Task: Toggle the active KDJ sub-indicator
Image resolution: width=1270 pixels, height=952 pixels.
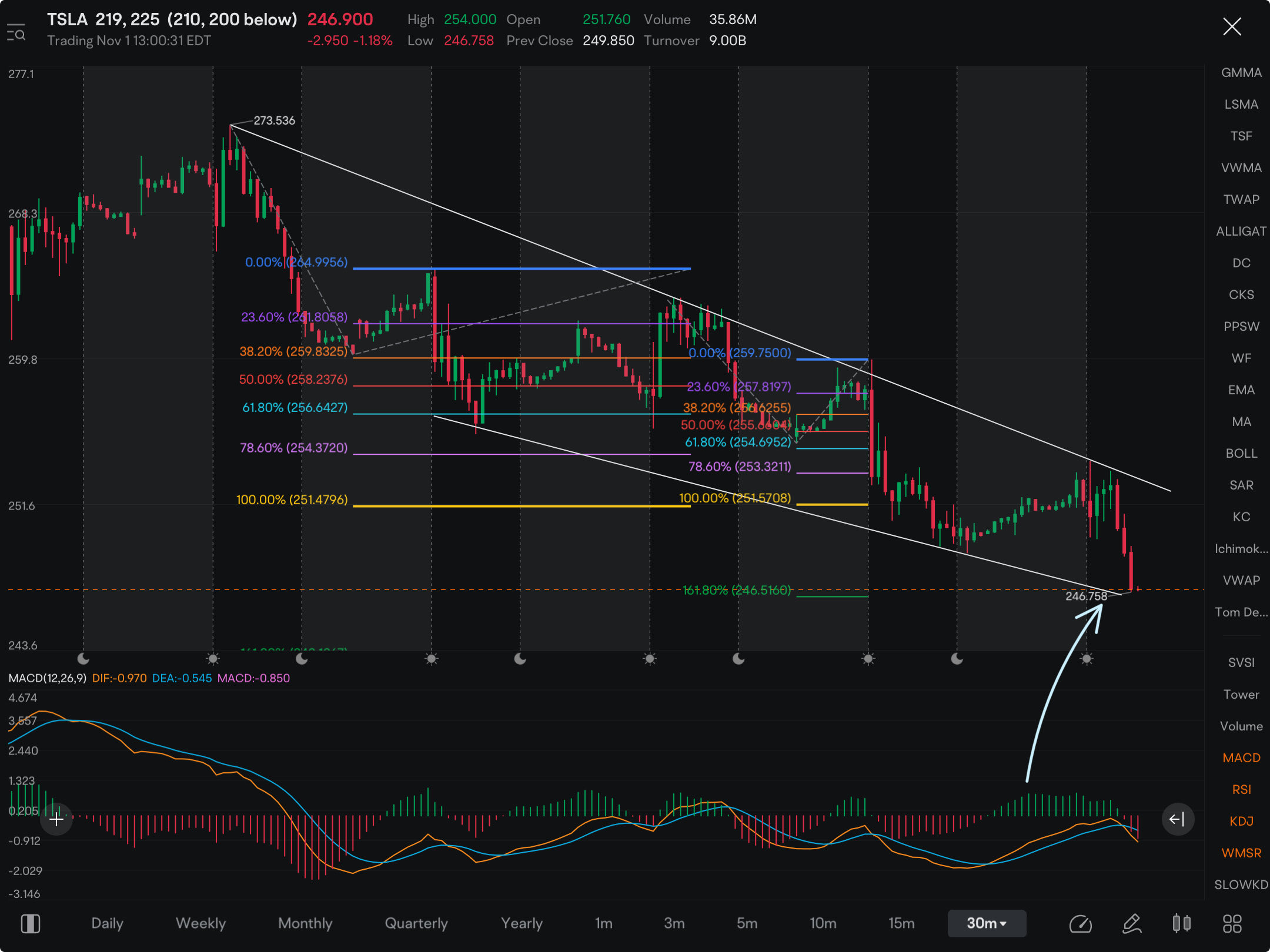Action: pyautogui.click(x=1241, y=822)
